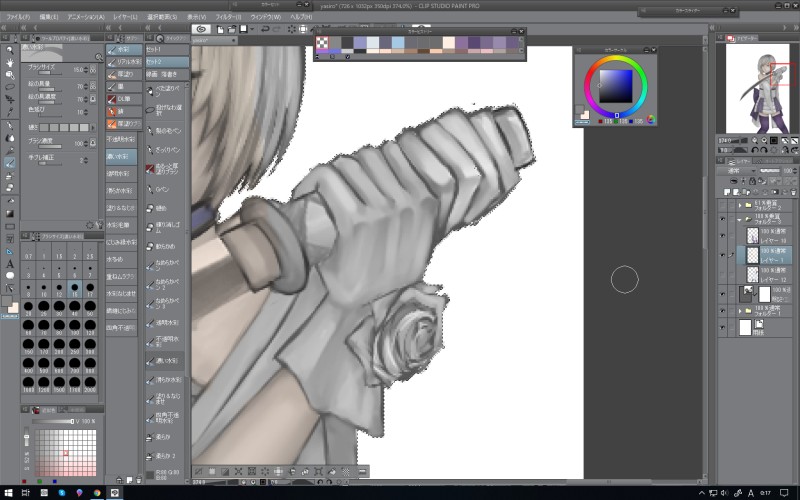Pick the light blue color set swatch
This screenshot has width=800, height=500.
(x=398, y=42)
